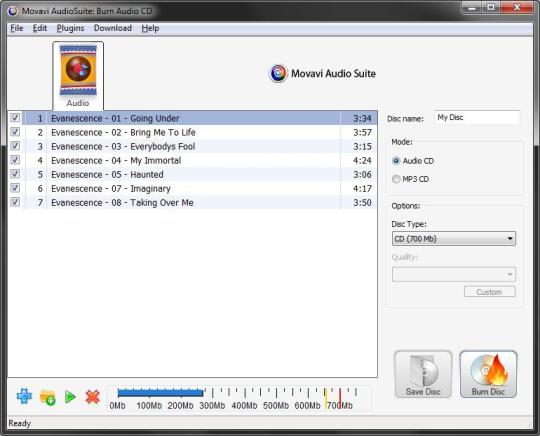Screen dimensions: 540x436
Task: Toggle checkbox for My Immortal track
Action: 15,160
